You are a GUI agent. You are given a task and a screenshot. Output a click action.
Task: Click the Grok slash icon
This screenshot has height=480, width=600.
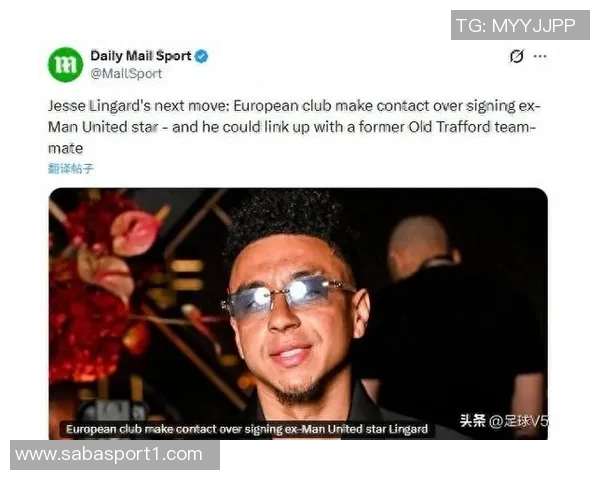point(517,56)
